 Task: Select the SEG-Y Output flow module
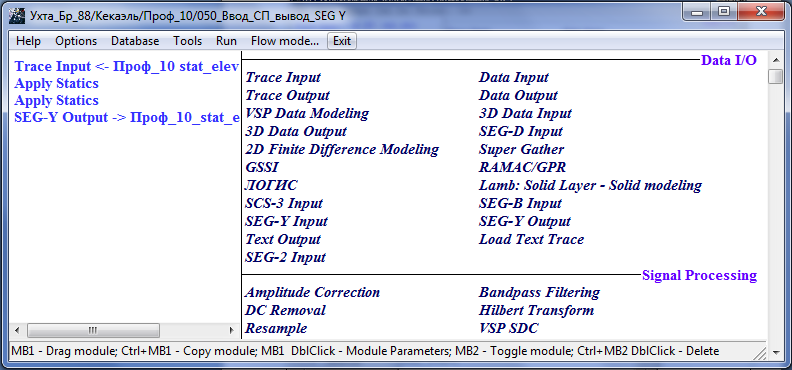click(x=126, y=118)
